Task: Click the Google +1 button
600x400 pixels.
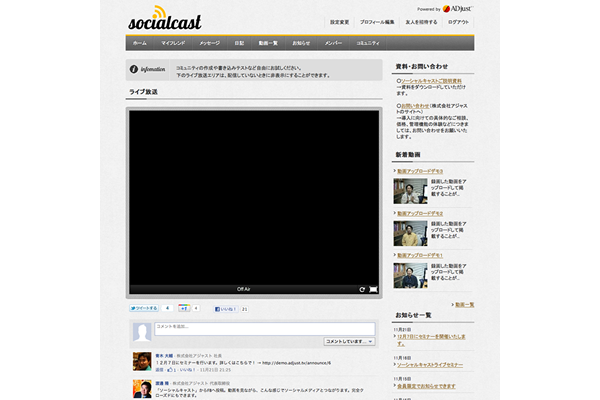Action: (185, 309)
